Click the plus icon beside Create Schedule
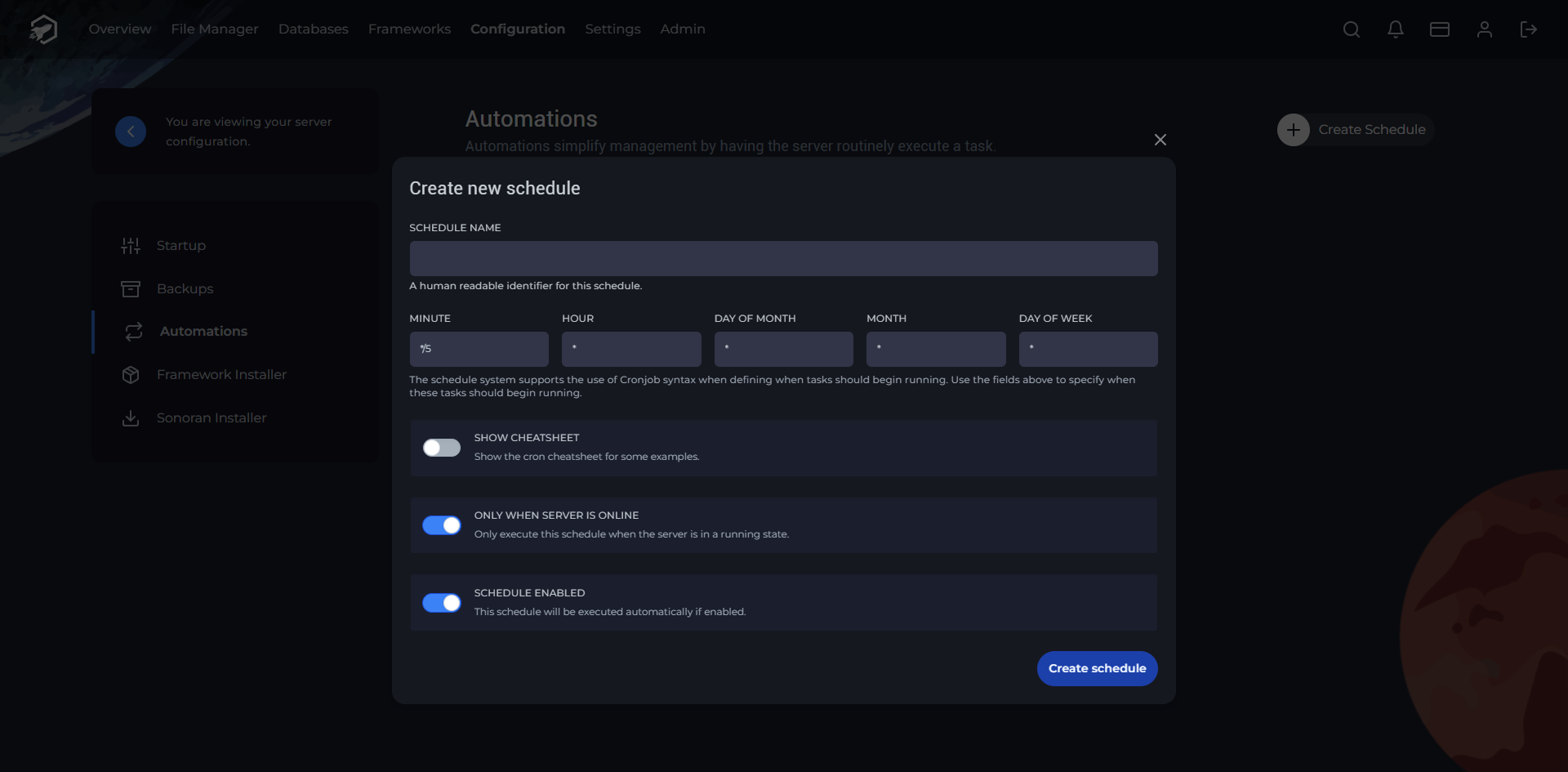This screenshot has width=1568, height=772. [x=1294, y=130]
